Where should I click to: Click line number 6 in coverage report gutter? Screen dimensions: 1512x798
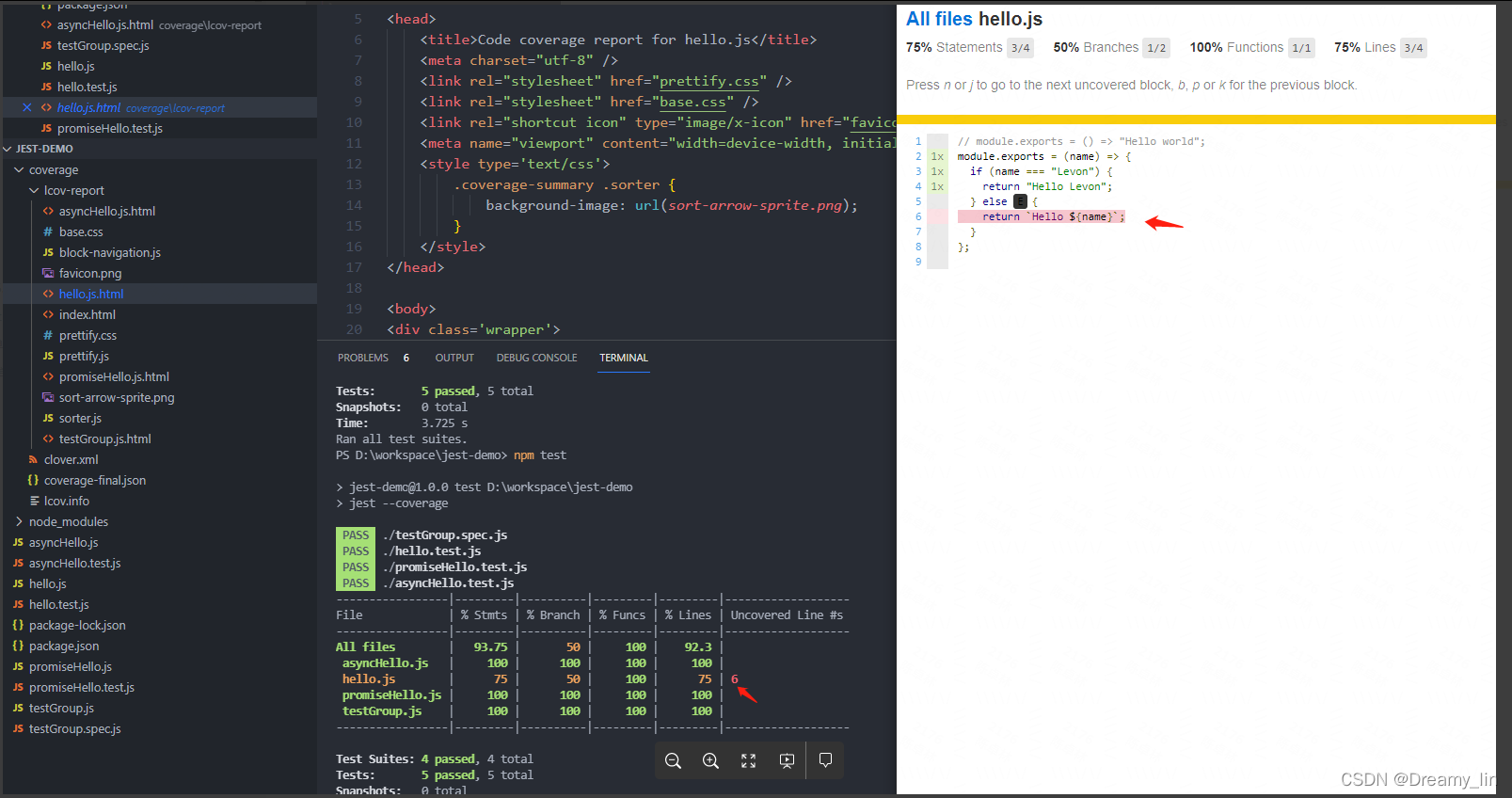(918, 216)
